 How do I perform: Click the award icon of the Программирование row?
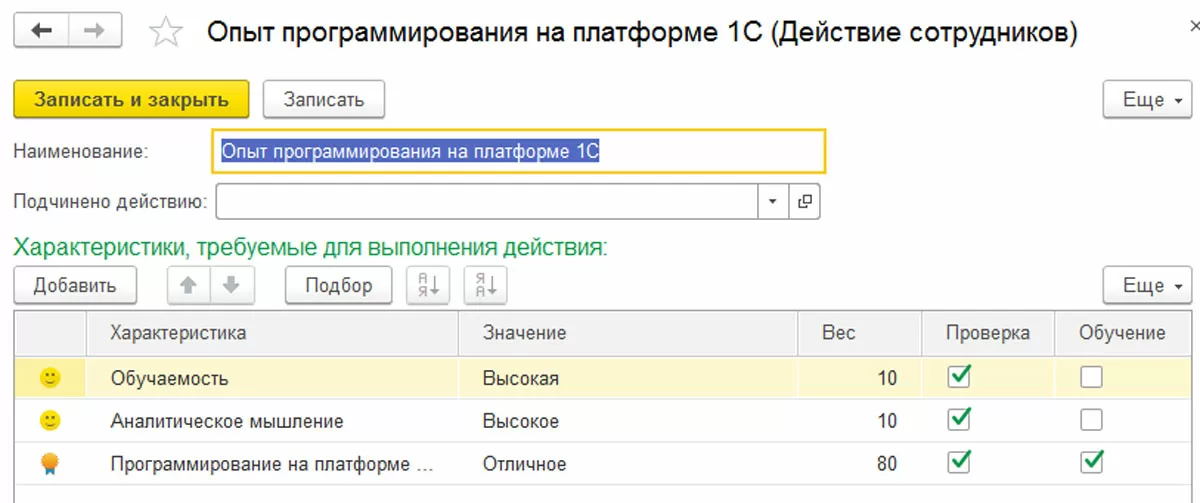pos(49,463)
